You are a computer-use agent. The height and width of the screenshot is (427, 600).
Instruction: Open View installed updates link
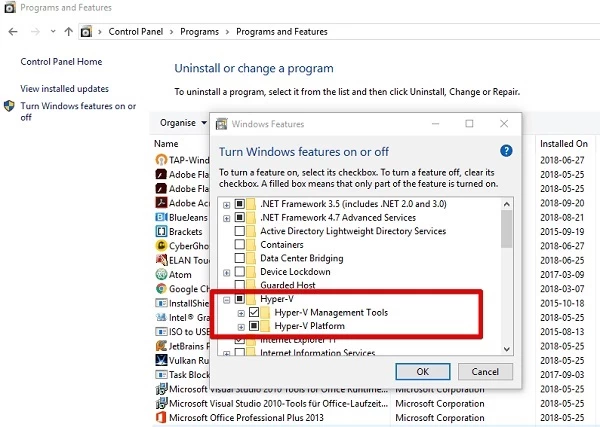coord(65,89)
